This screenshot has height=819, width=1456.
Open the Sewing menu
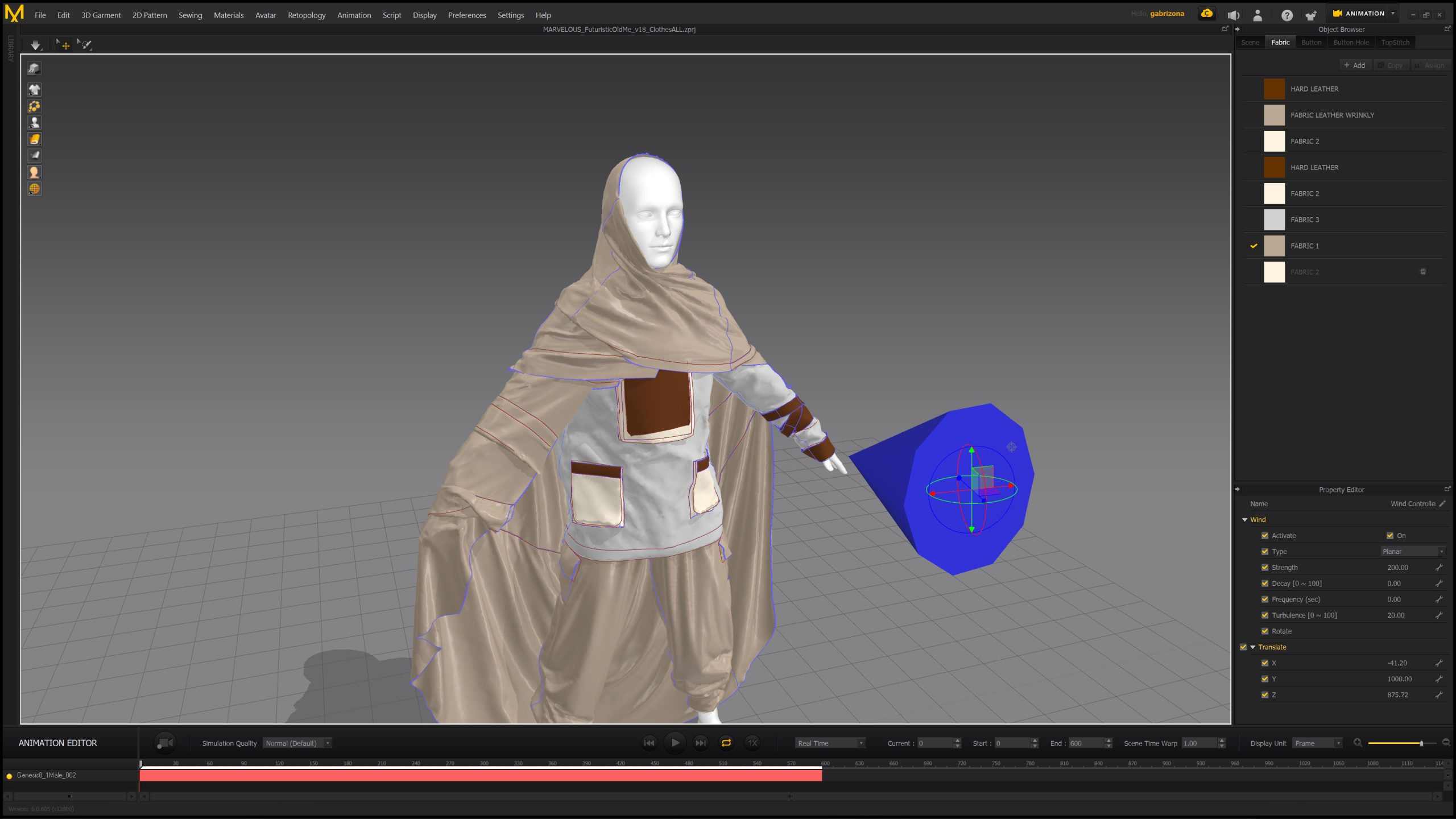[x=190, y=15]
